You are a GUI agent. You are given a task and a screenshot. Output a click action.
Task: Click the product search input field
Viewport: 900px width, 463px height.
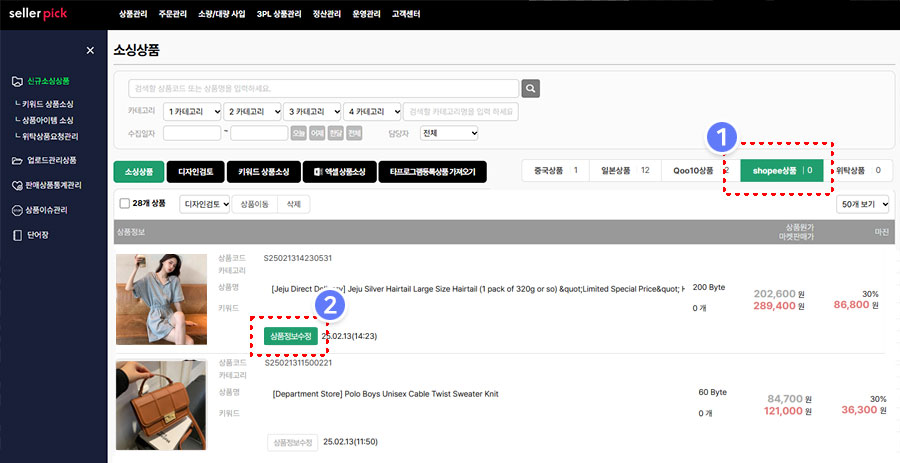(324, 88)
